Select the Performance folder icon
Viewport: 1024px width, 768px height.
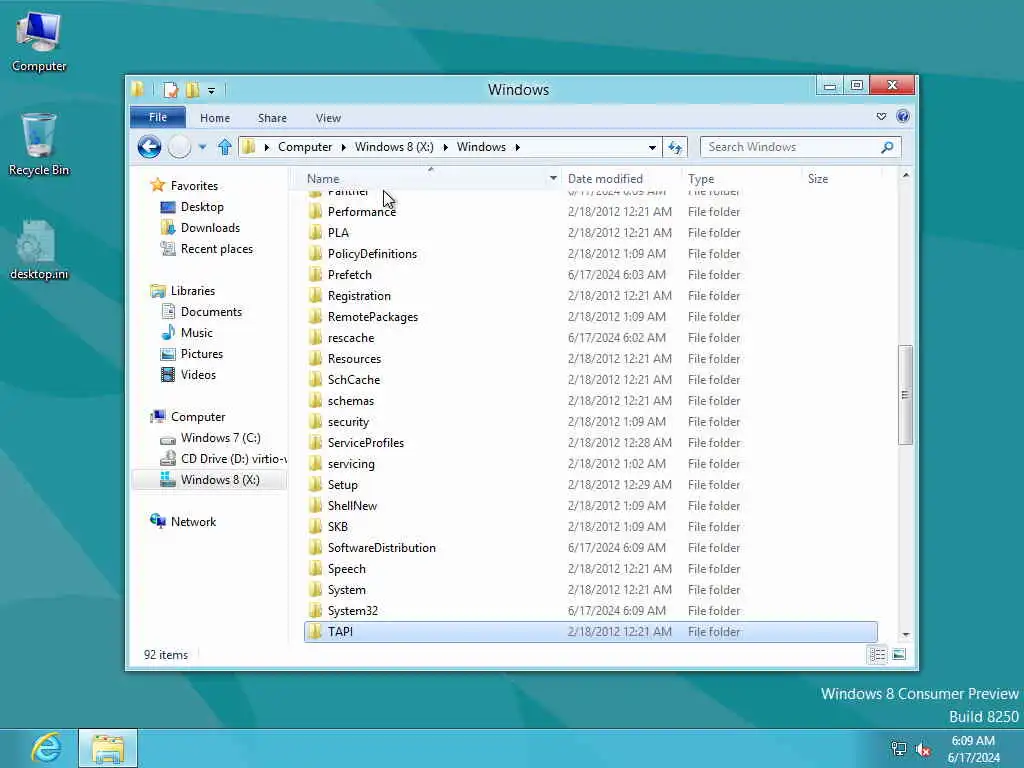315,212
